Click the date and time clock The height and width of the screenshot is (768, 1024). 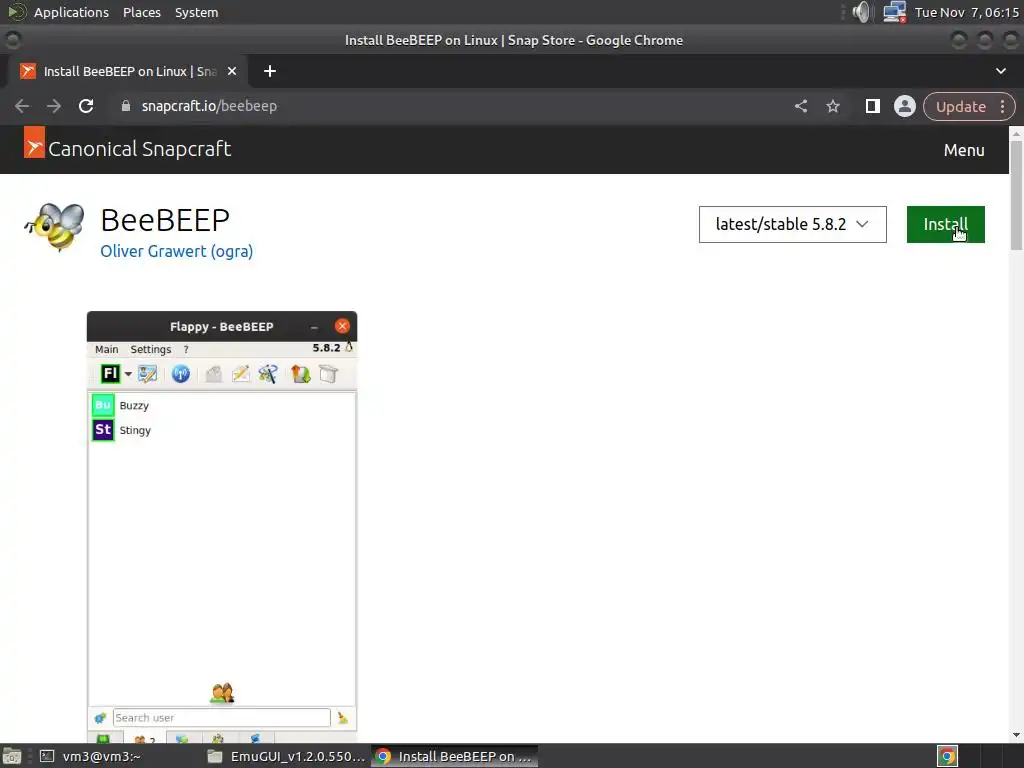967,12
